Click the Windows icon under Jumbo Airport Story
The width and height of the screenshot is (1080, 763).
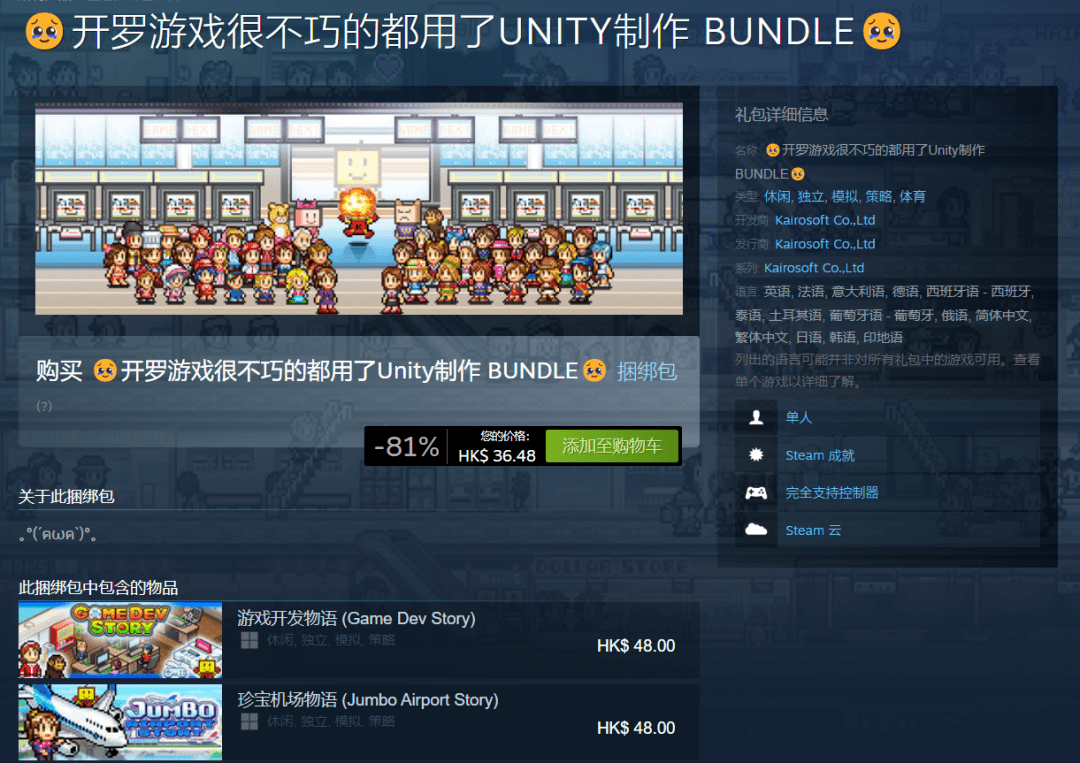[249, 722]
